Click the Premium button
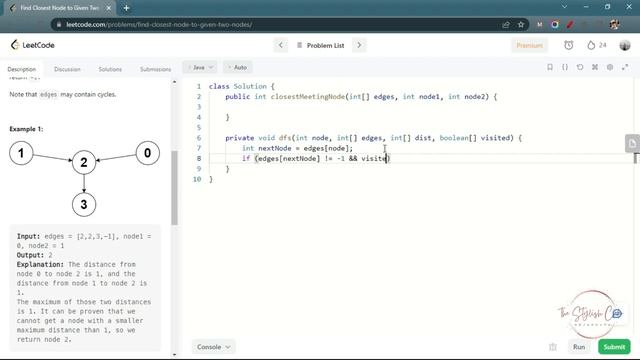640x360 pixels. [529, 45]
